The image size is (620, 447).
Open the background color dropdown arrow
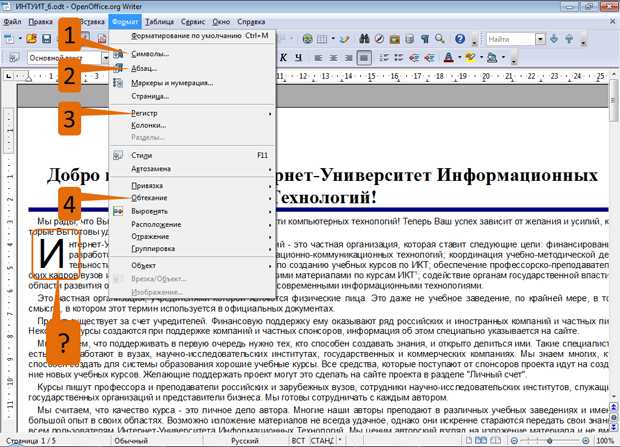point(503,58)
